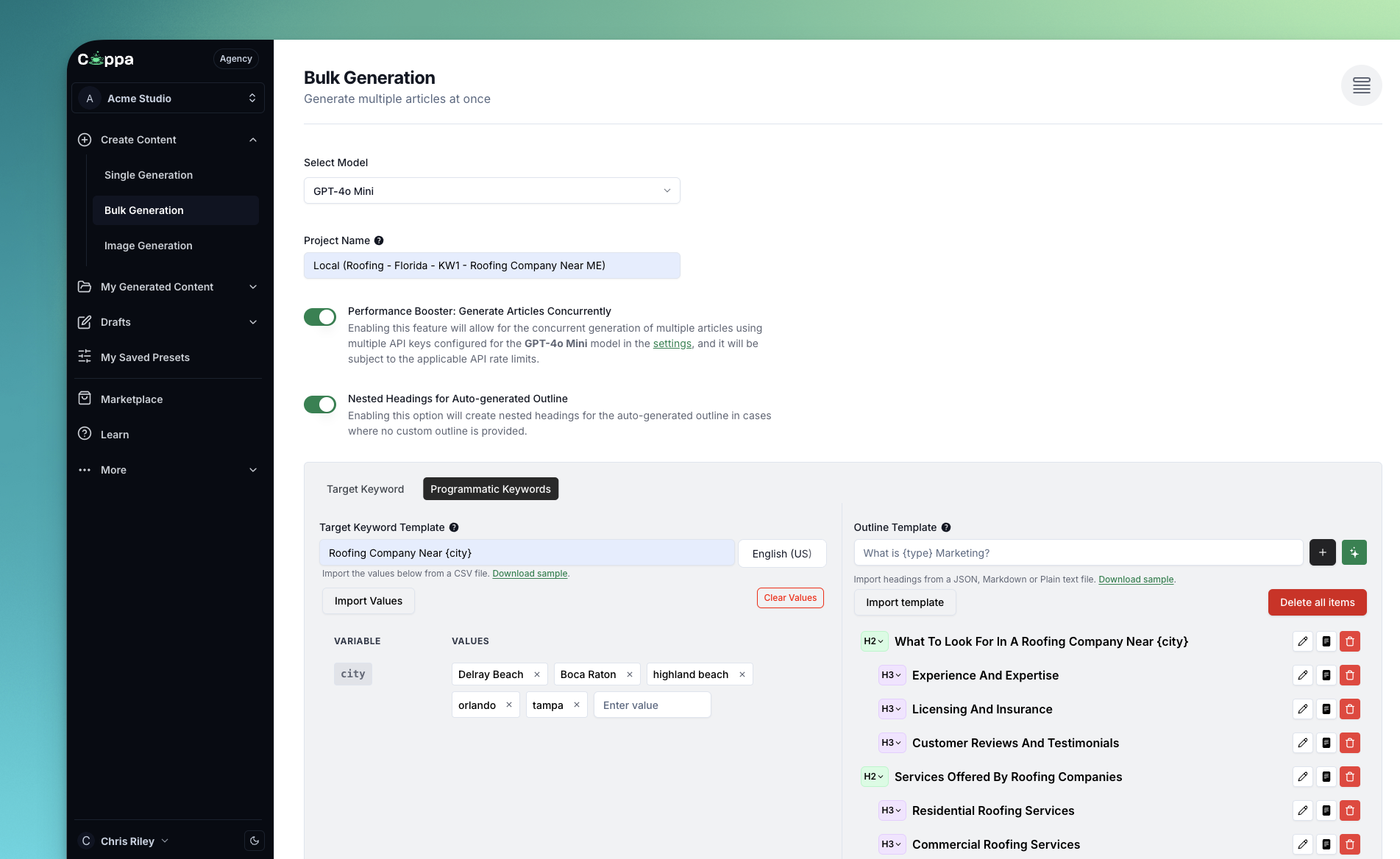Change H3 level for Residential Roofing Services
1400x859 pixels.
pos(891,810)
